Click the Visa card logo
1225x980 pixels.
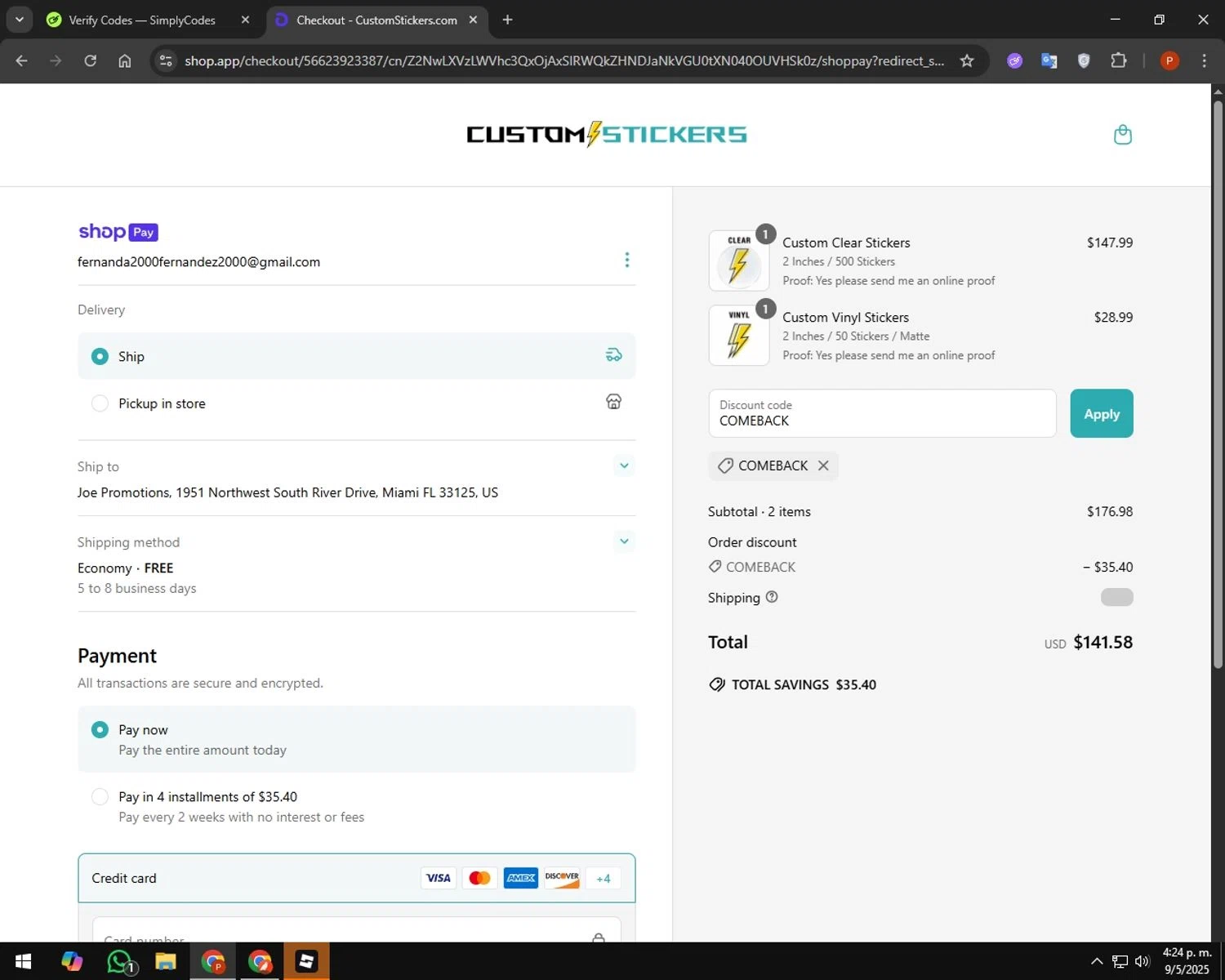pos(439,878)
